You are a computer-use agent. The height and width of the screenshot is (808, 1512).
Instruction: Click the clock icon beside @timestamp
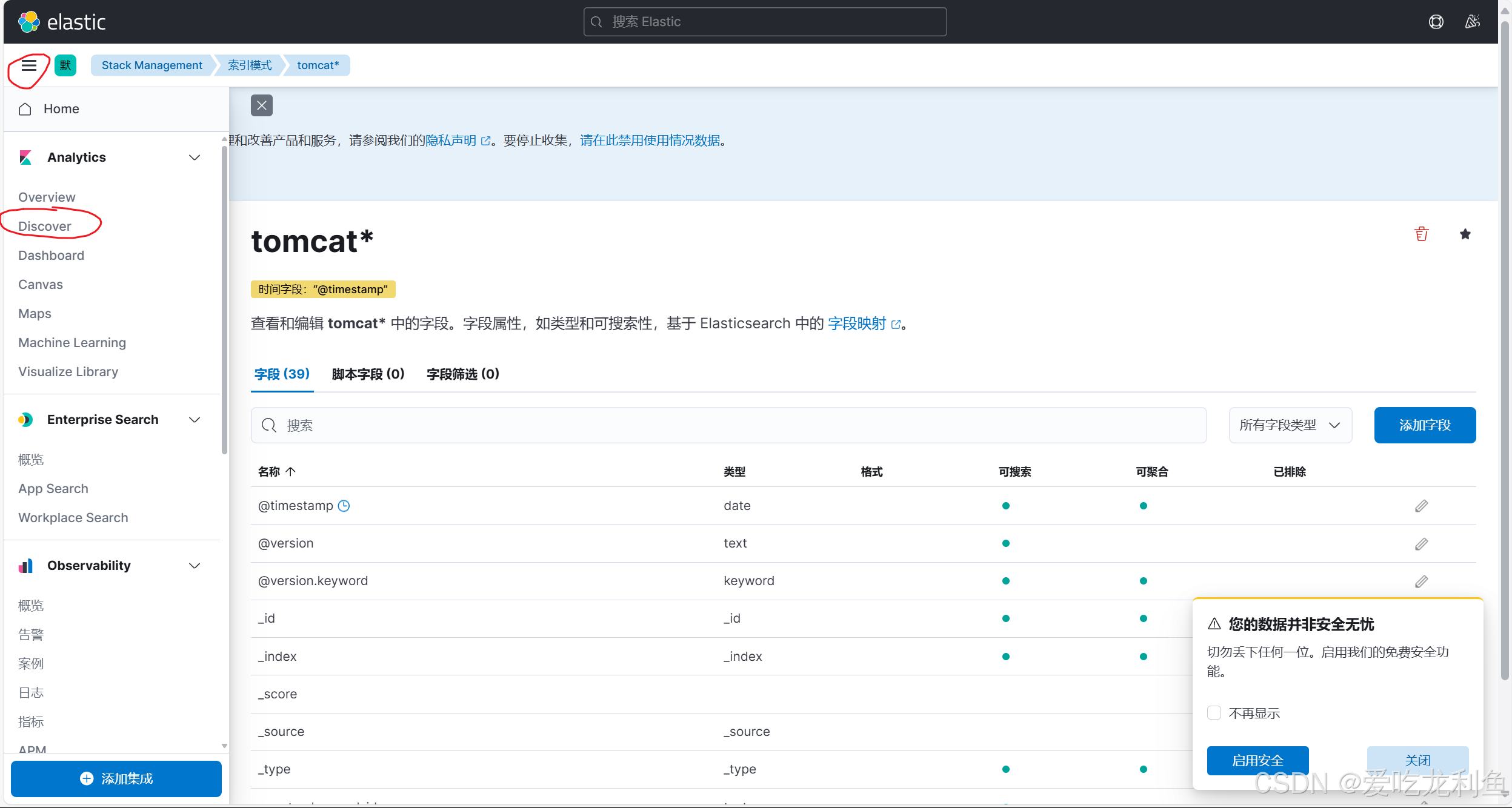(x=344, y=506)
